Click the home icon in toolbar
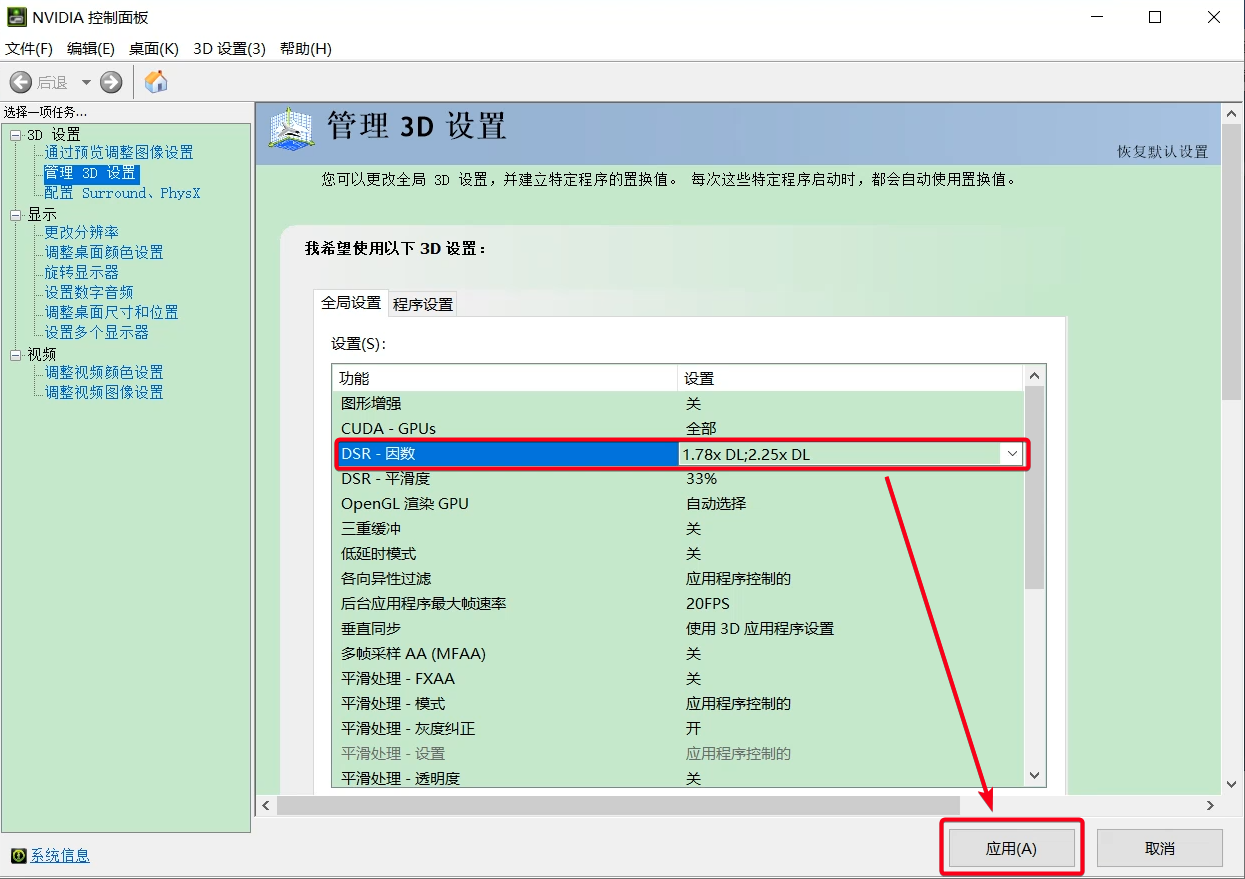 (x=156, y=82)
